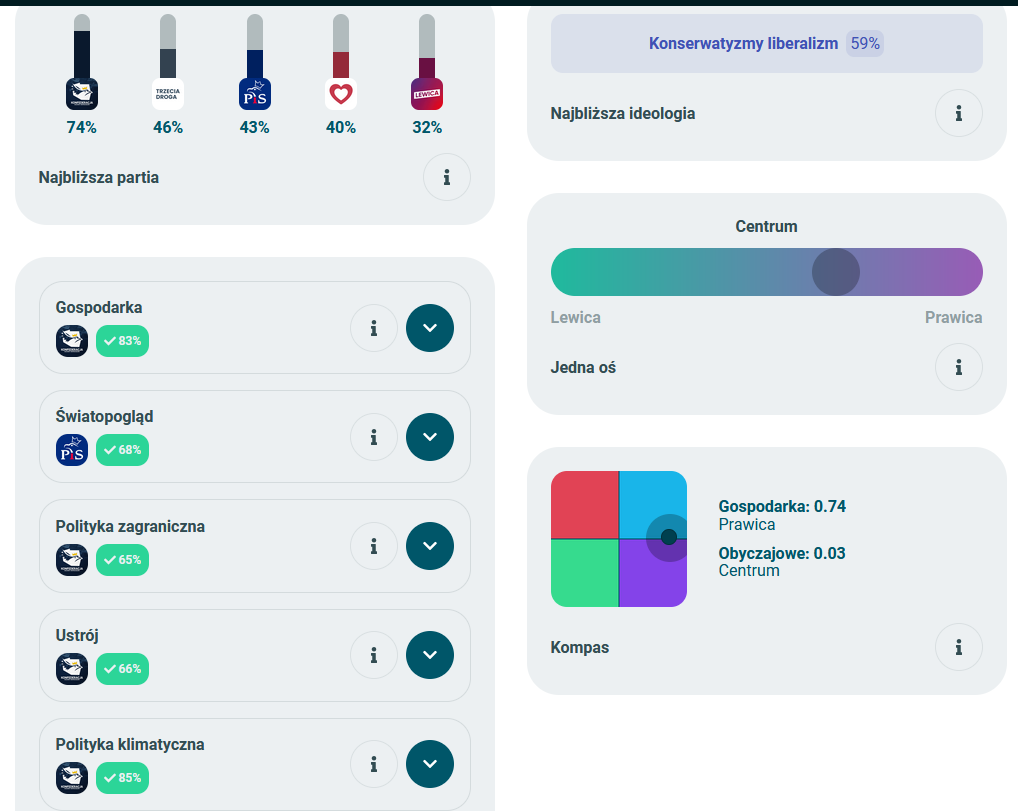Image resolution: width=1018 pixels, height=811 pixels.
Task: Open info for Ustrój category
Action: pyautogui.click(x=374, y=656)
